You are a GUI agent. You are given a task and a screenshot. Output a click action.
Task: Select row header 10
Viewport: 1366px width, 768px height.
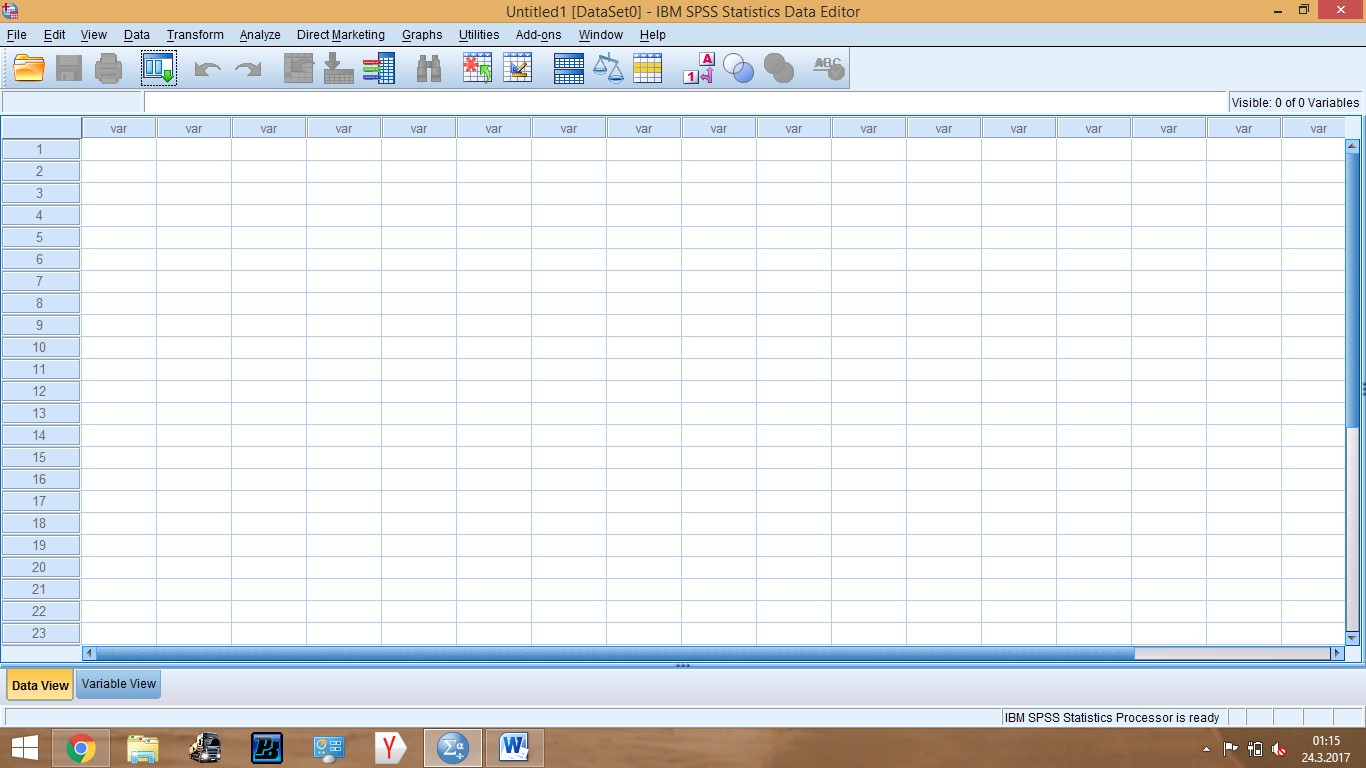40,347
